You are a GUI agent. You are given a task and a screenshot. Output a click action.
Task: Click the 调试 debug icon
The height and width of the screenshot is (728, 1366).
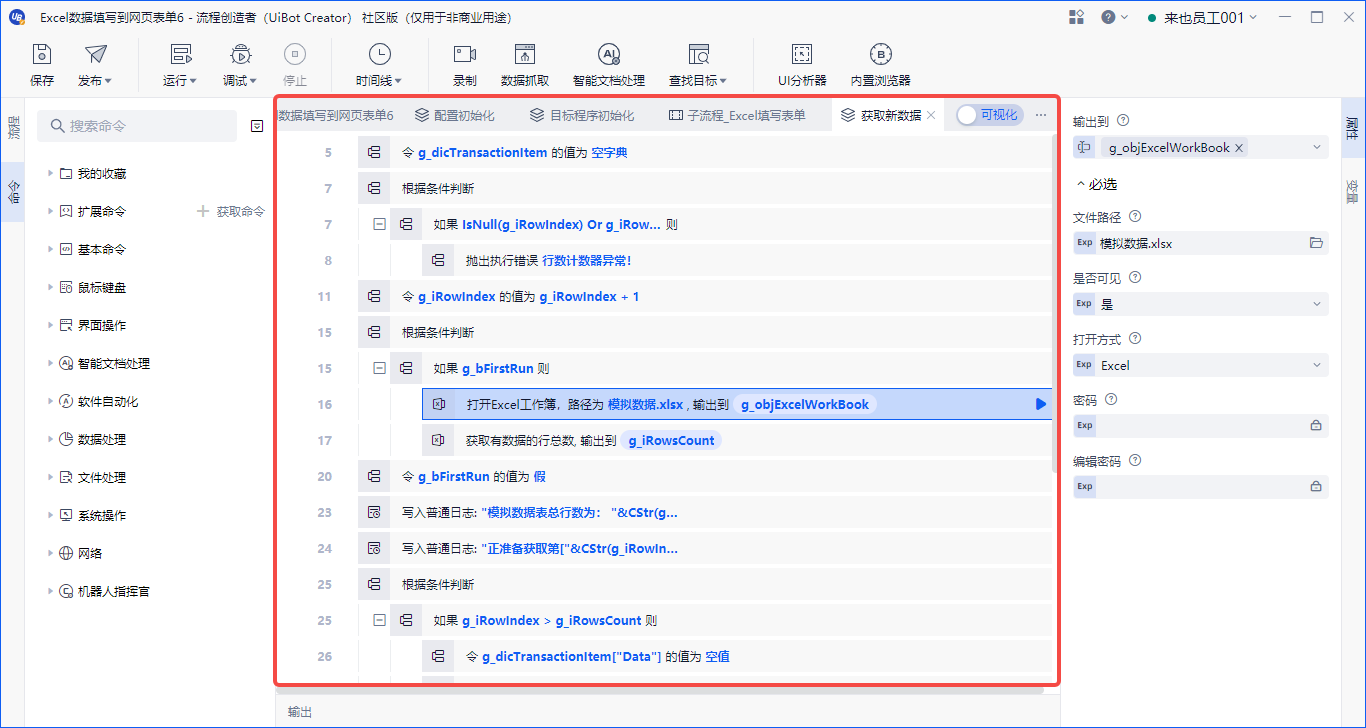tap(240, 55)
